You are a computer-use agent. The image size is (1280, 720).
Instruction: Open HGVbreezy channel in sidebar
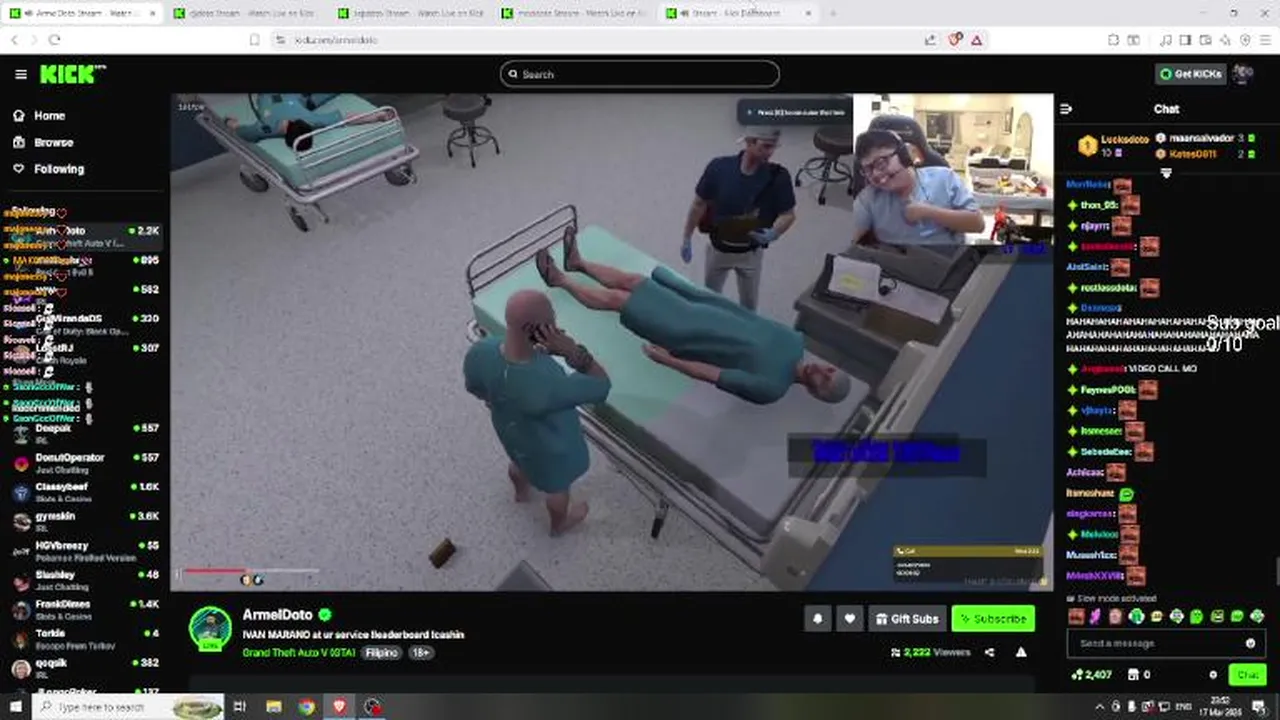coord(85,551)
